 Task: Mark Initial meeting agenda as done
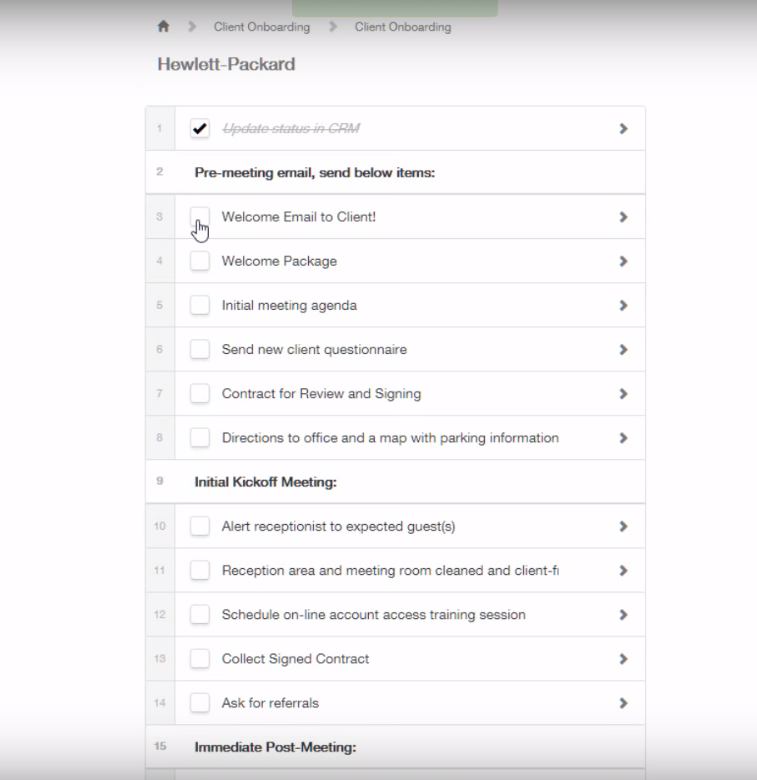(200, 305)
